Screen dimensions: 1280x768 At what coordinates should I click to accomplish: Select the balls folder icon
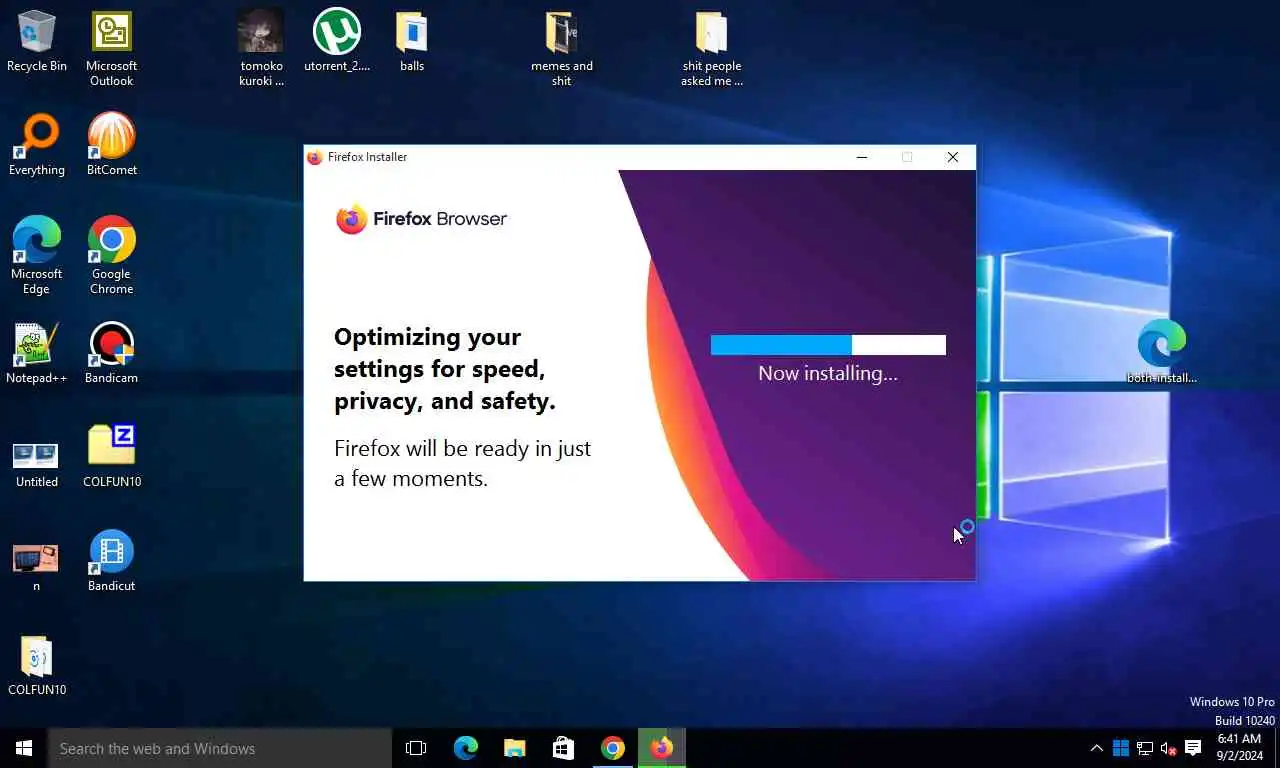tap(412, 42)
